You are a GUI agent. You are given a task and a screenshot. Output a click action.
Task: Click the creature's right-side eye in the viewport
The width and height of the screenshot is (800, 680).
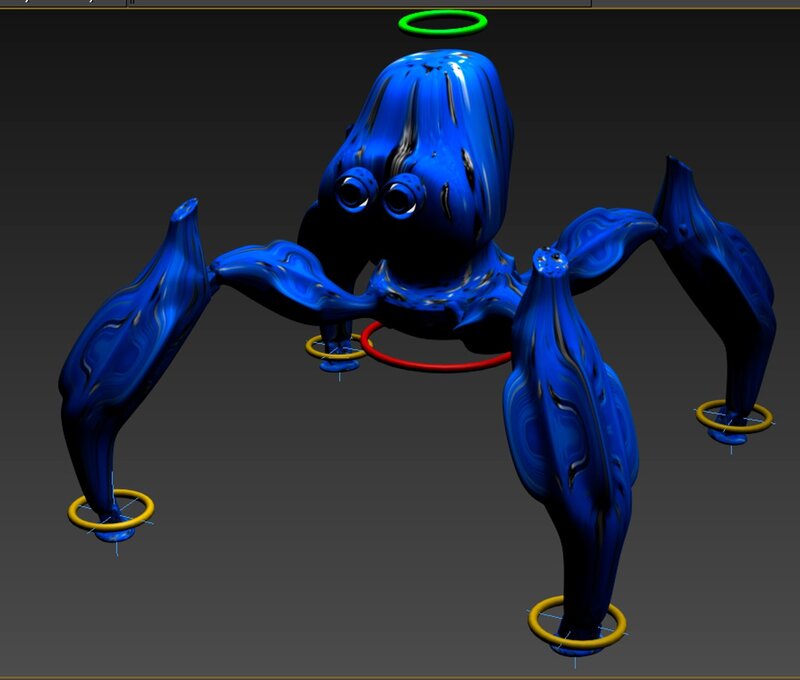click(x=401, y=195)
